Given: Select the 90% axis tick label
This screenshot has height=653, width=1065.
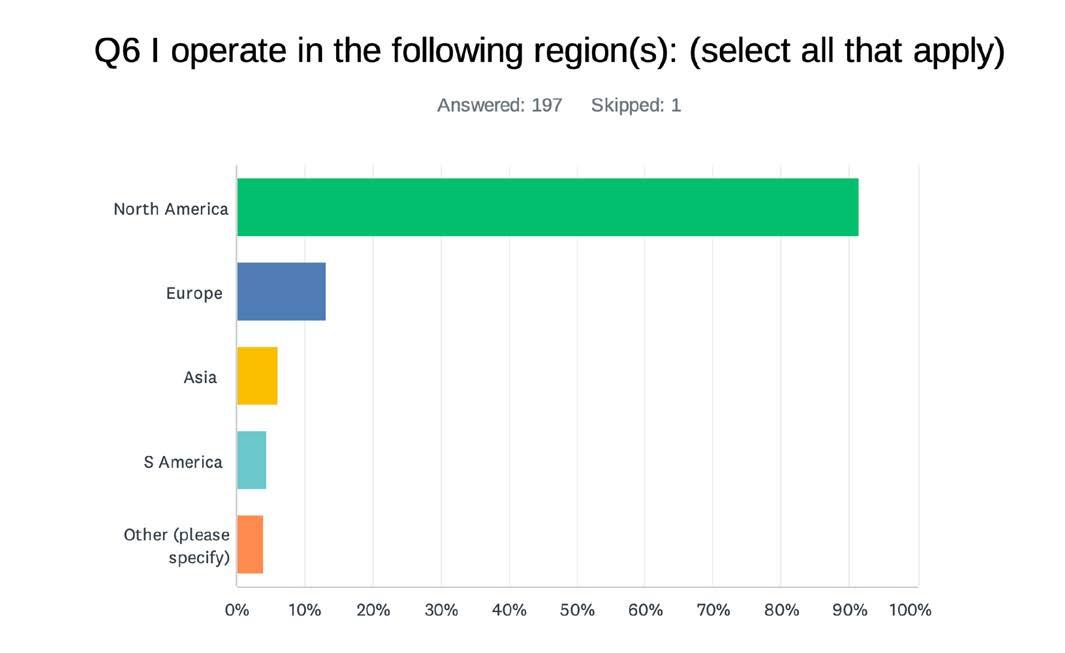Looking at the screenshot, I should coord(850,610).
